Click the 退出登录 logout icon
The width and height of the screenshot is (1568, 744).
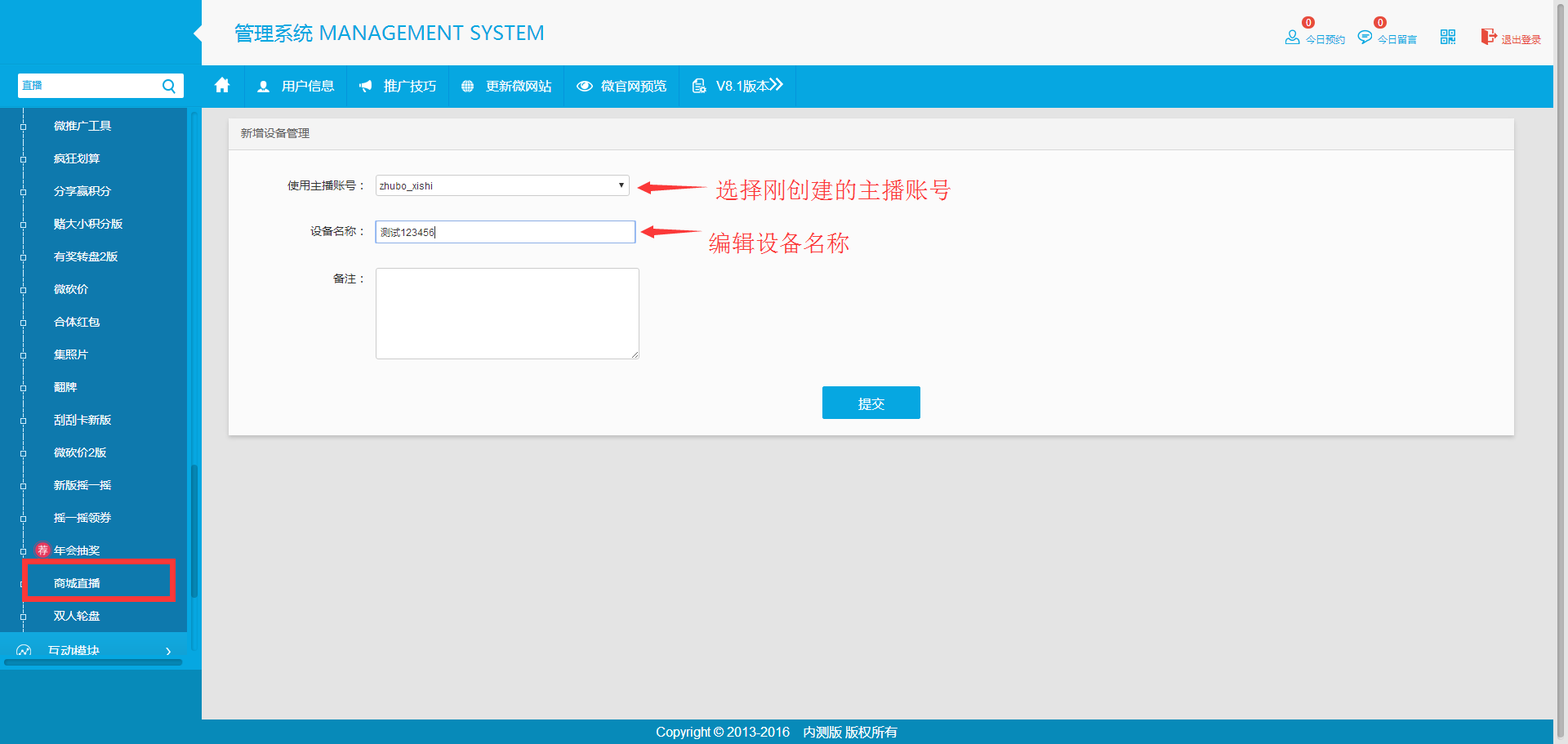coord(1488,37)
